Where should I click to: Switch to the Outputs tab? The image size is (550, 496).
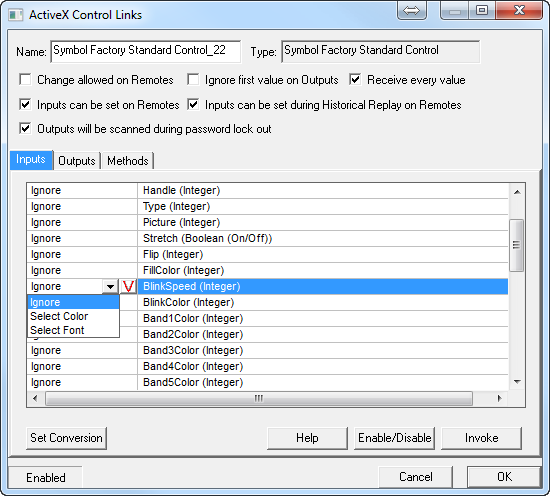coord(77,161)
